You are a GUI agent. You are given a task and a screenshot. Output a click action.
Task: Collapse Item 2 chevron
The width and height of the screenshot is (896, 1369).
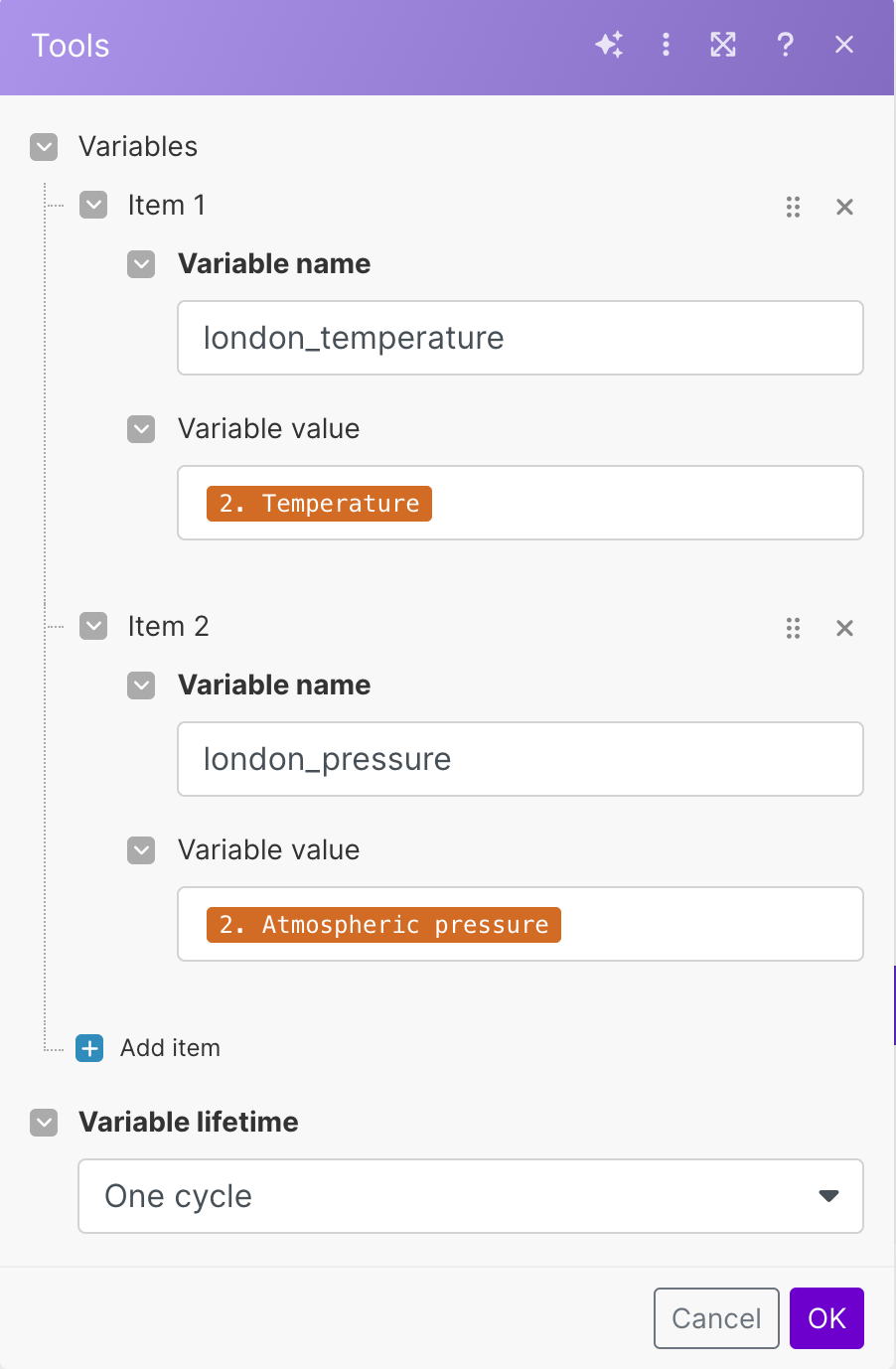pos(93,626)
